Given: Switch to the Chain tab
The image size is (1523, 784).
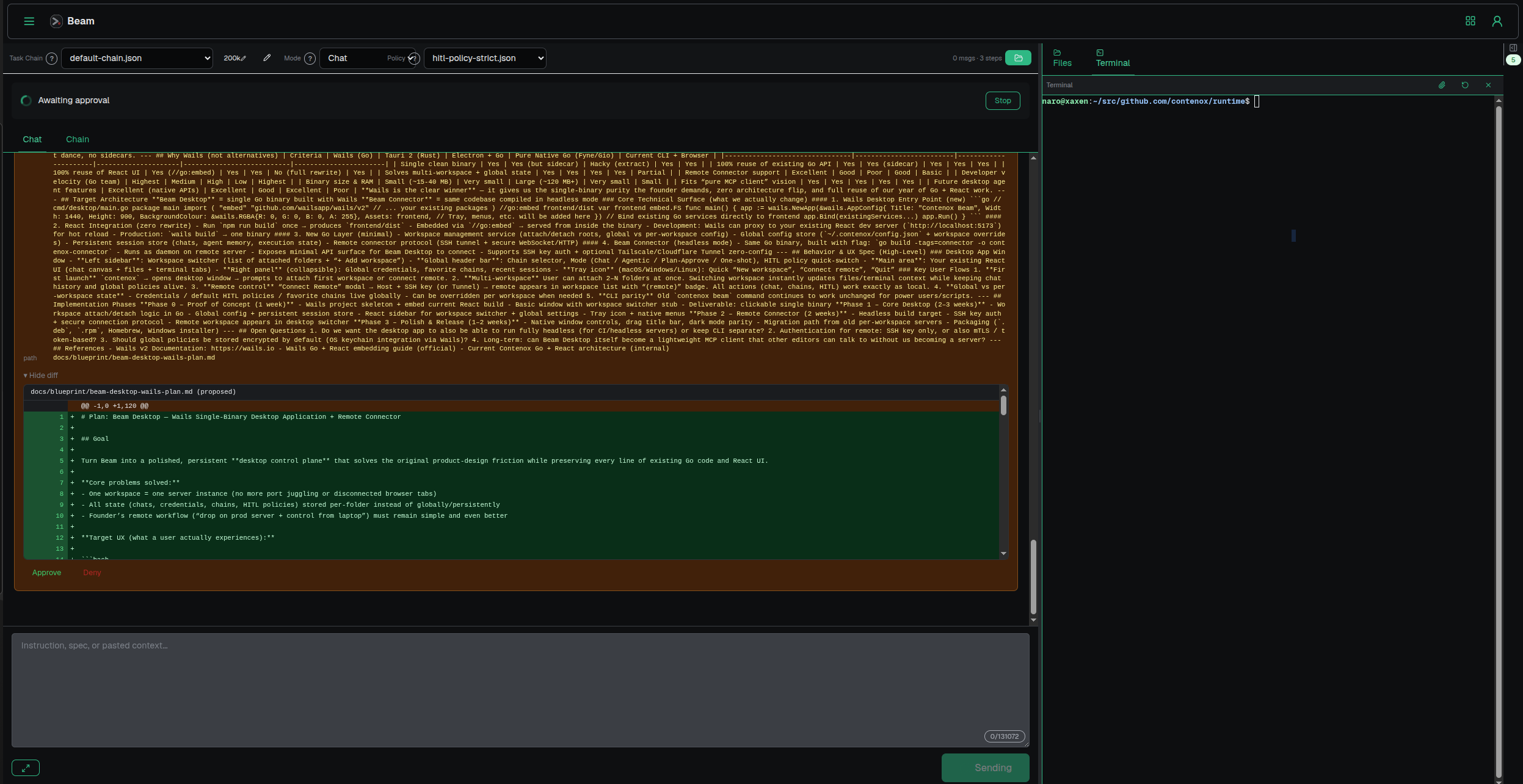Looking at the screenshot, I should tap(78, 140).
